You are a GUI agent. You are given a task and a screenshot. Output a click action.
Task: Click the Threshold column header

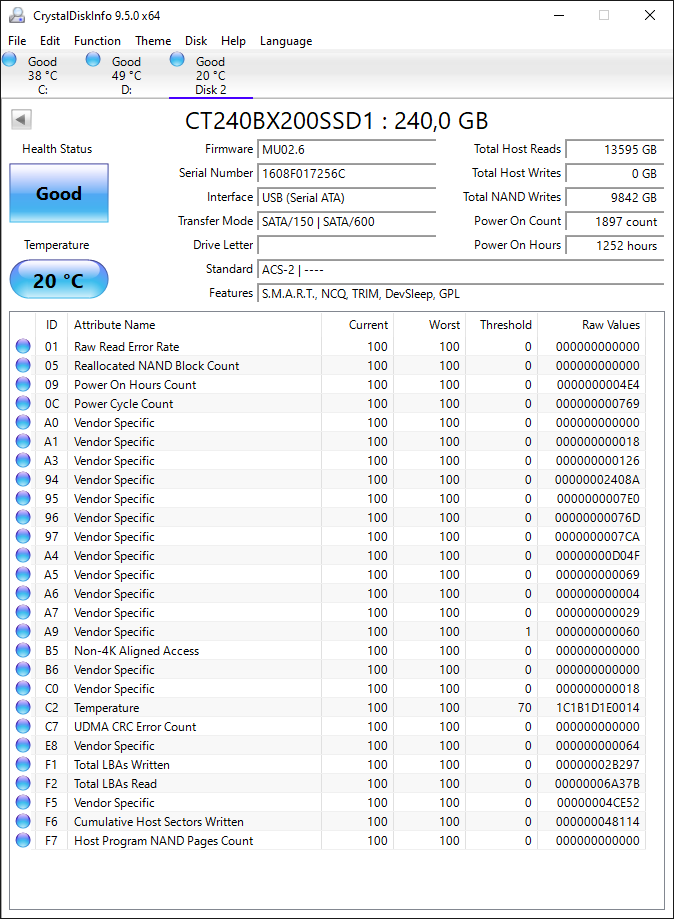pyautogui.click(x=502, y=325)
